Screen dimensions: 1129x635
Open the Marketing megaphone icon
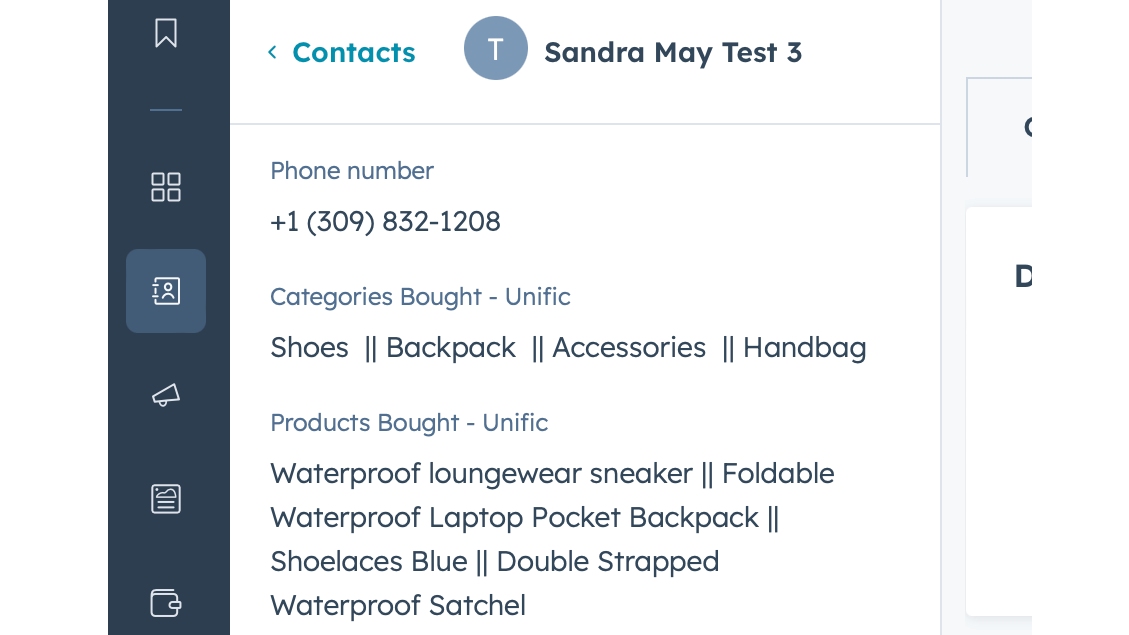point(166,396)
